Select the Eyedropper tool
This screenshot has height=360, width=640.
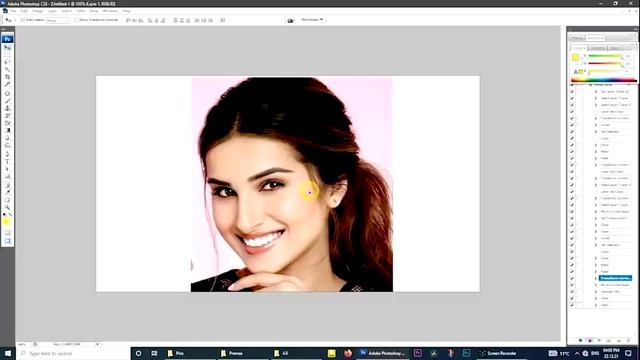[7, 192]
